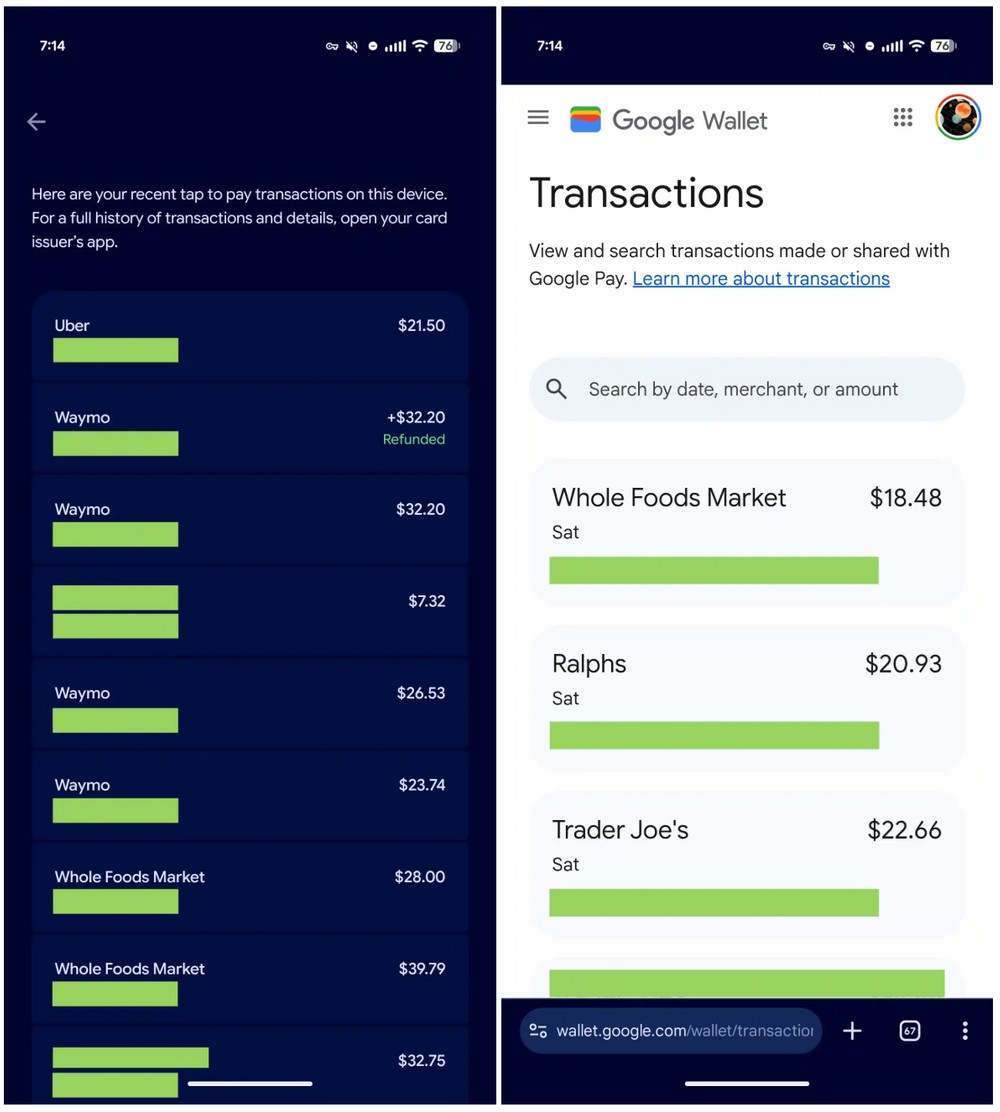The width and height of the screenshot is (1000, 1112).
Task: Focus the search by date, merchant, or amount field
Action: click(744, 389)
